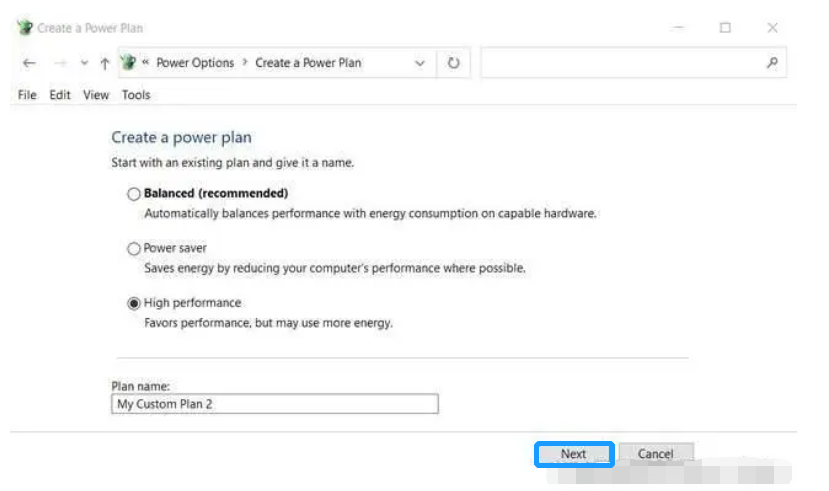Open the Tools menu
This screenshot has height=491, width=829.
coord(136,95)
